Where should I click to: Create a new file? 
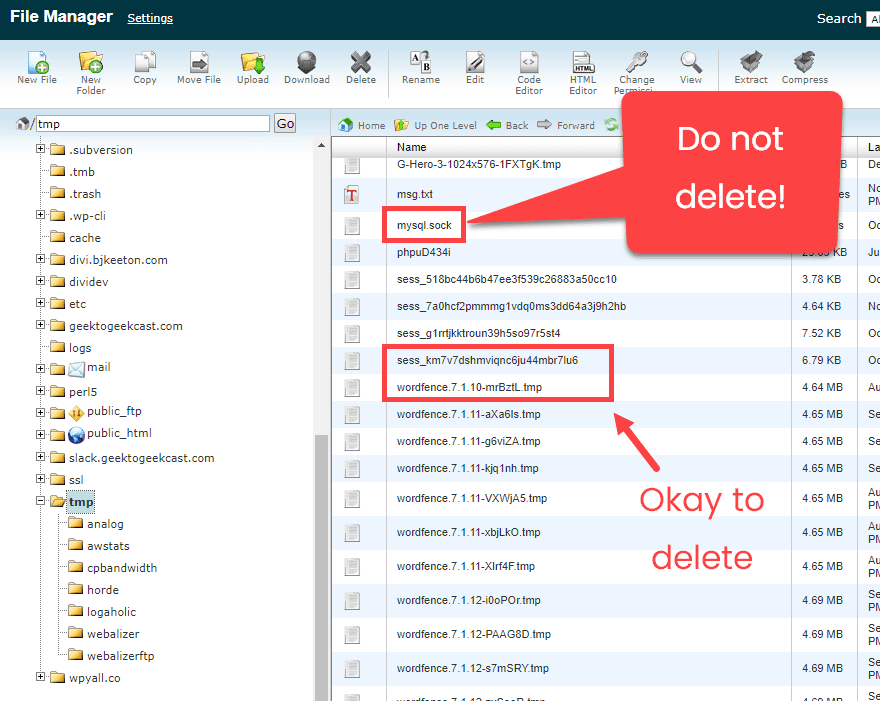(x=37, y=68)
